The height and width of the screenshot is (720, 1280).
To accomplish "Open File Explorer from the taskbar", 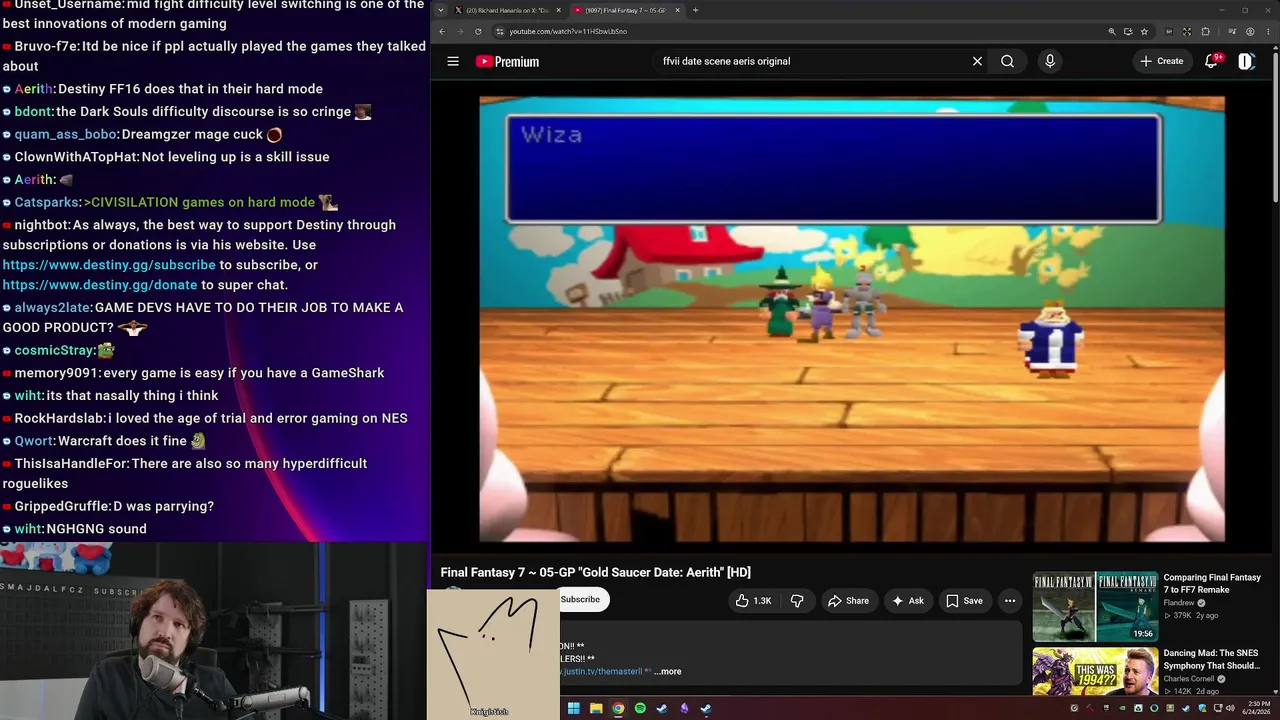I will (596, 708).
